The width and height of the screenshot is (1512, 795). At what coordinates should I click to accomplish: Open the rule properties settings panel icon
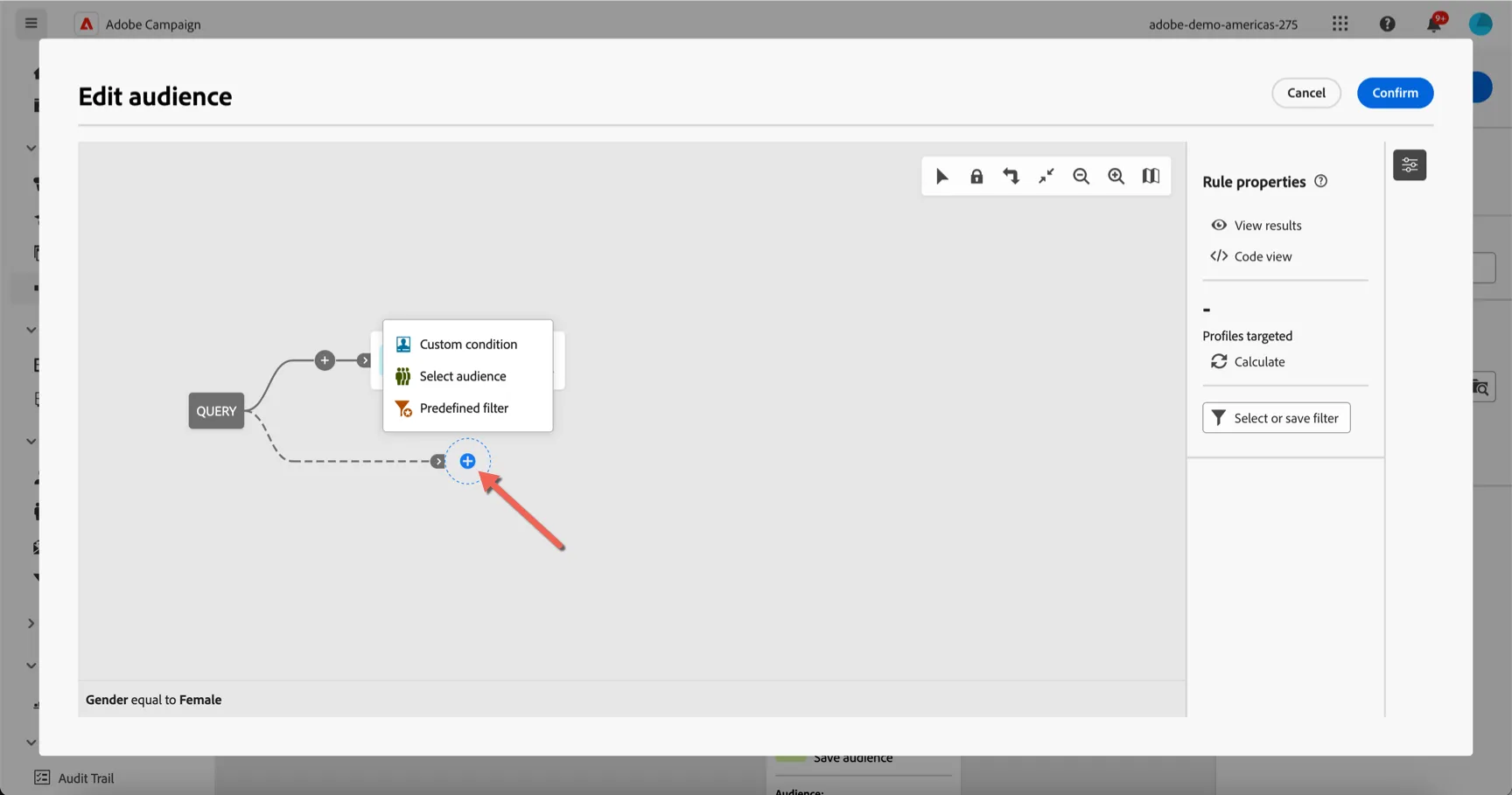1410,164
